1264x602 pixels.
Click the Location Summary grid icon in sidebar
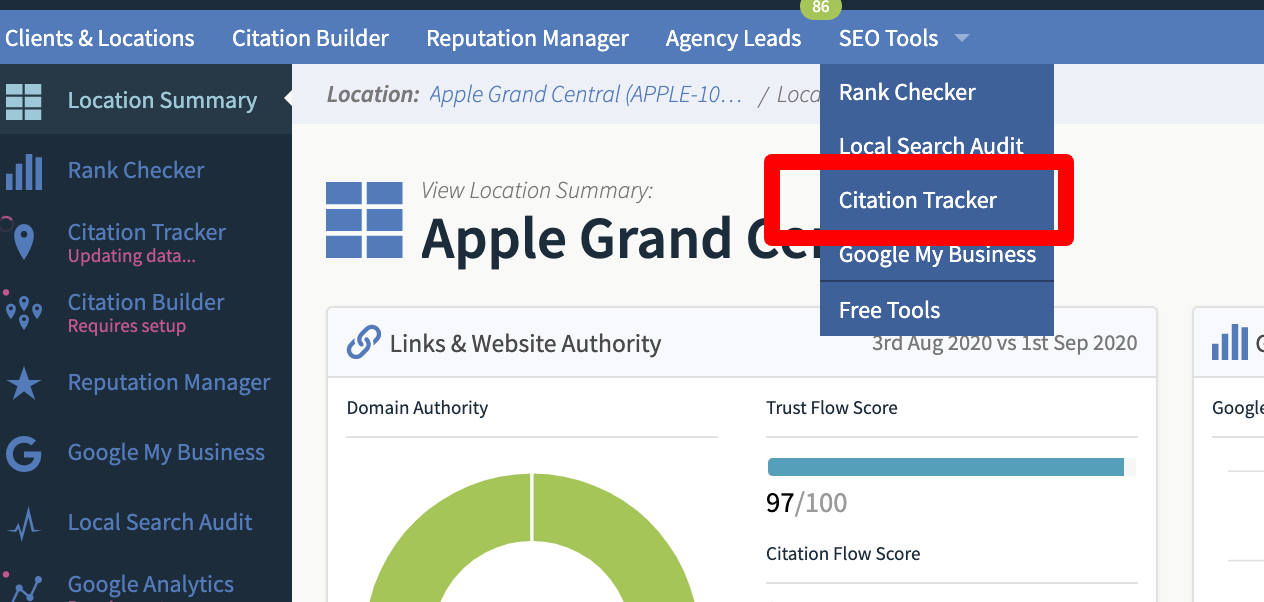(24, 101)
